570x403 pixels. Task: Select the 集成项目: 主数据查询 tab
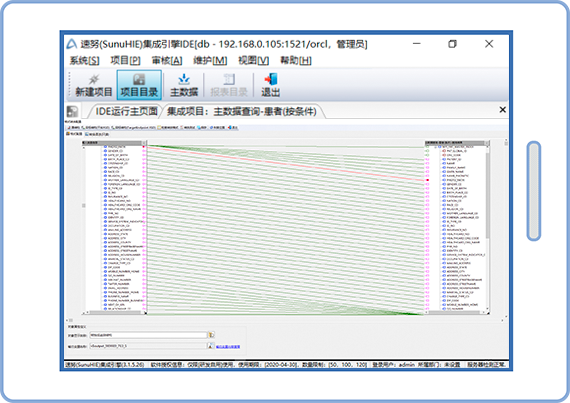pos(241,111)
